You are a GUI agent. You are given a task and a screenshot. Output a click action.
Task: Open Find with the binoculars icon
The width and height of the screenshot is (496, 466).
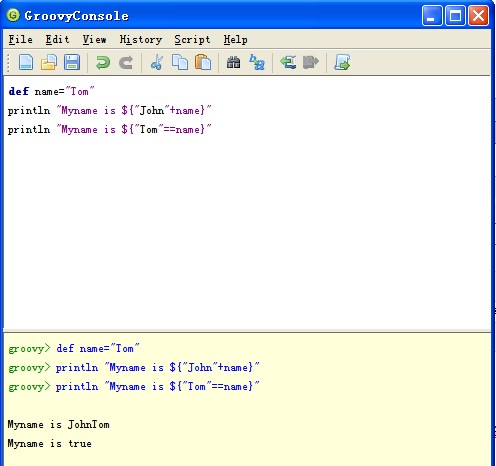(233, 62)
